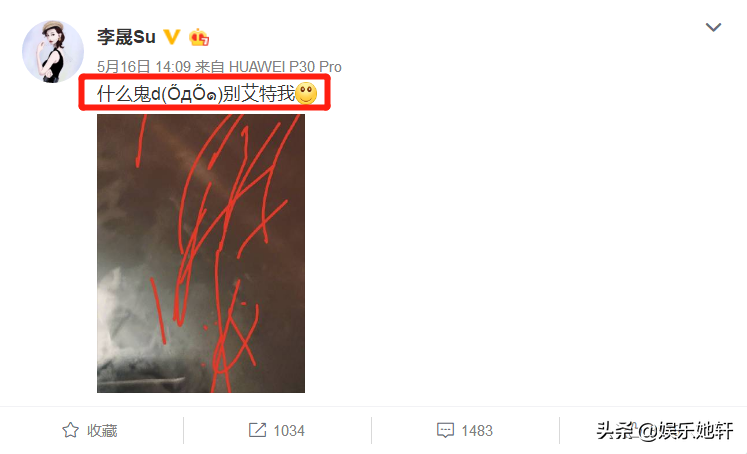The image size is (747, 454).
Task: Open the post options chevron menu
Action: [713, 27]
